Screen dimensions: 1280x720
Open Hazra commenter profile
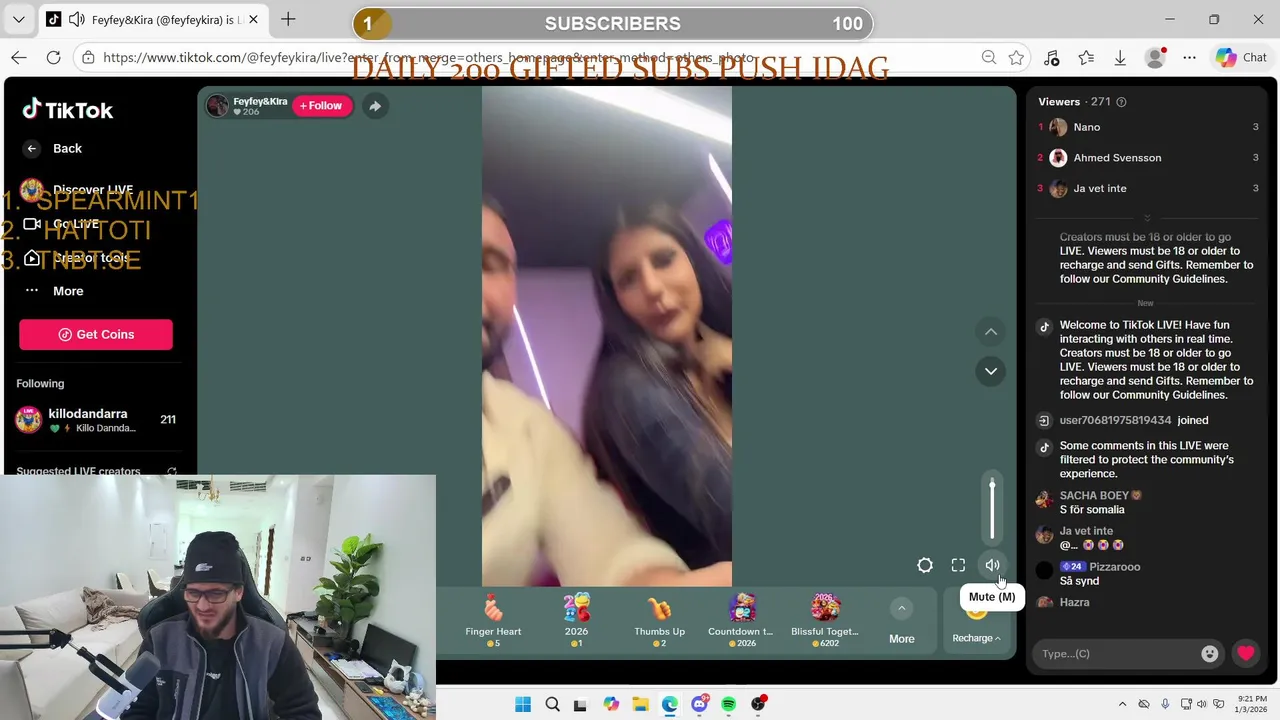click(1045, 602)
